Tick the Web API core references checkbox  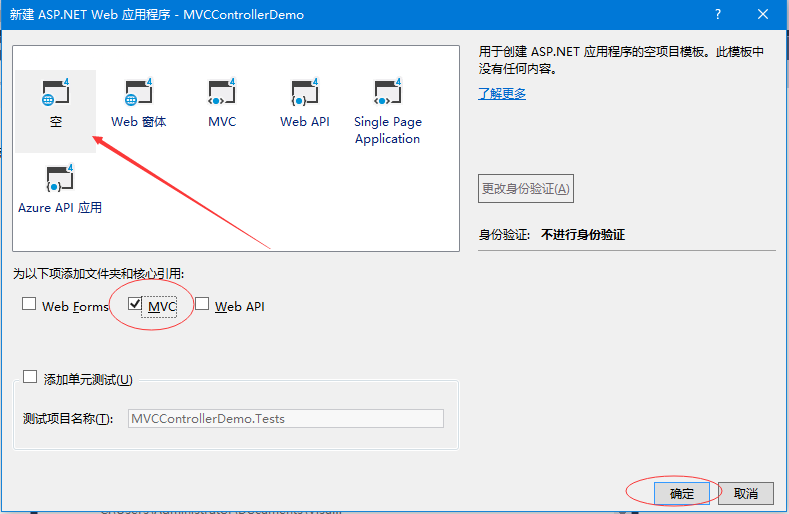202,305
